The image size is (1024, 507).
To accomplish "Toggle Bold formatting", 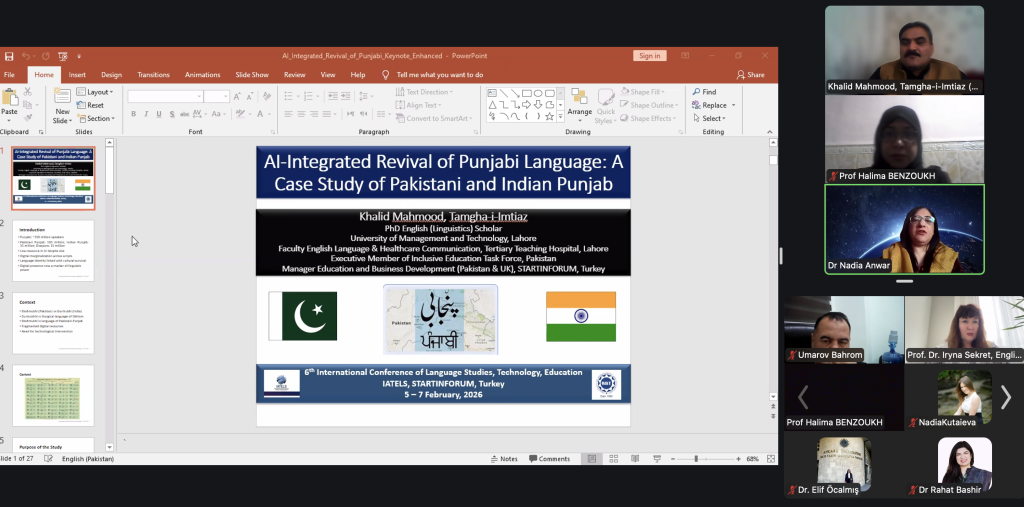I will click(133, 114).
